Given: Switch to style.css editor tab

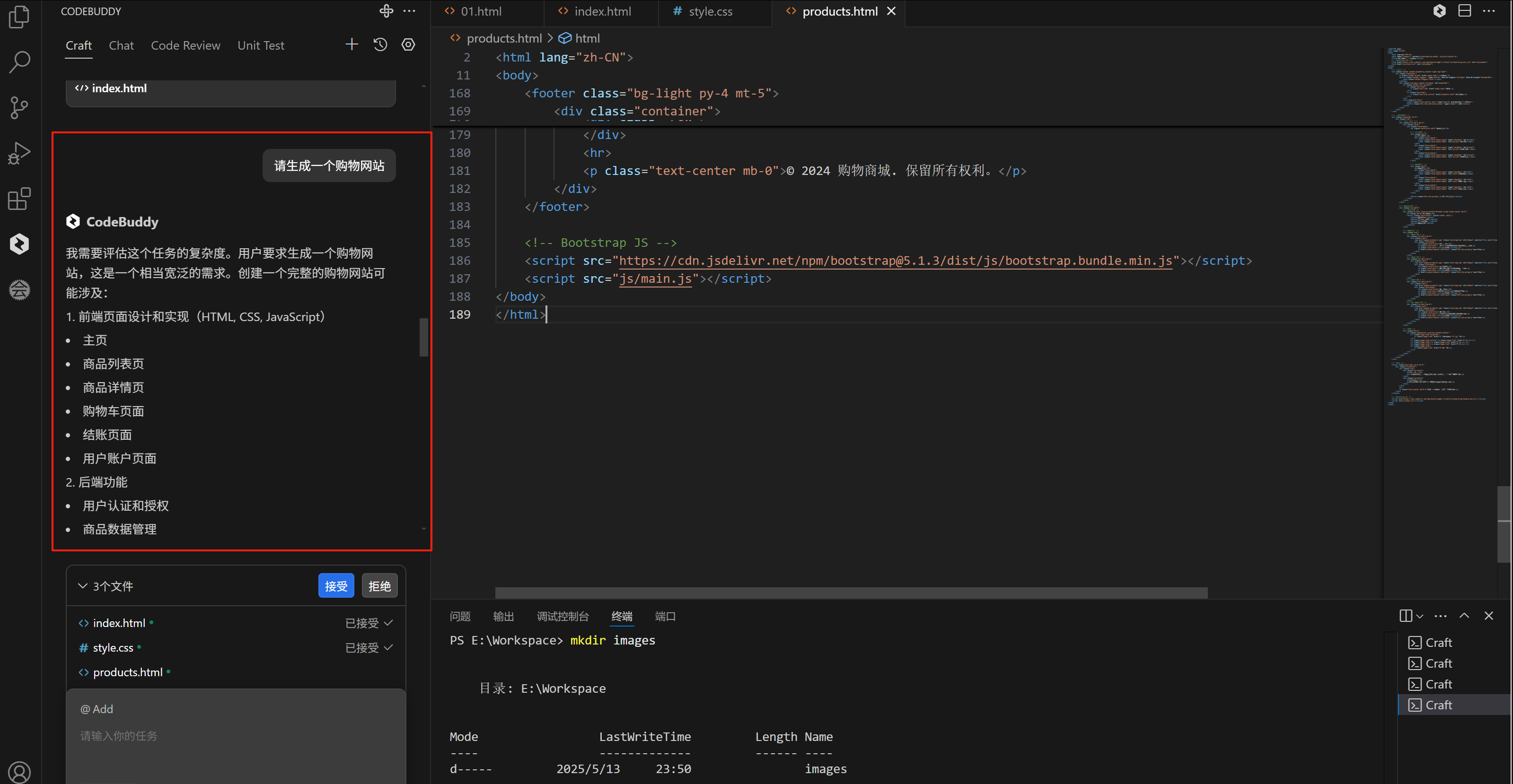Looking at the screenshot, I should 710,11.
